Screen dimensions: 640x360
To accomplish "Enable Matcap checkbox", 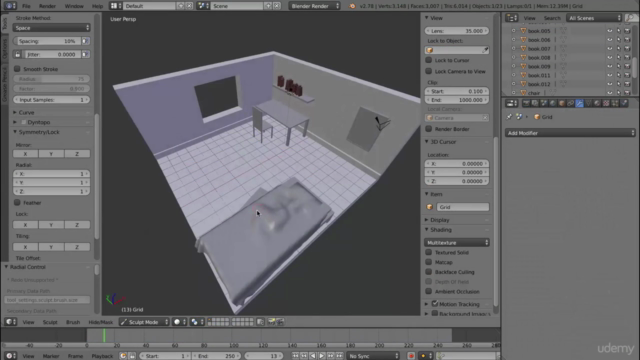I will click(x=429, y=262).
